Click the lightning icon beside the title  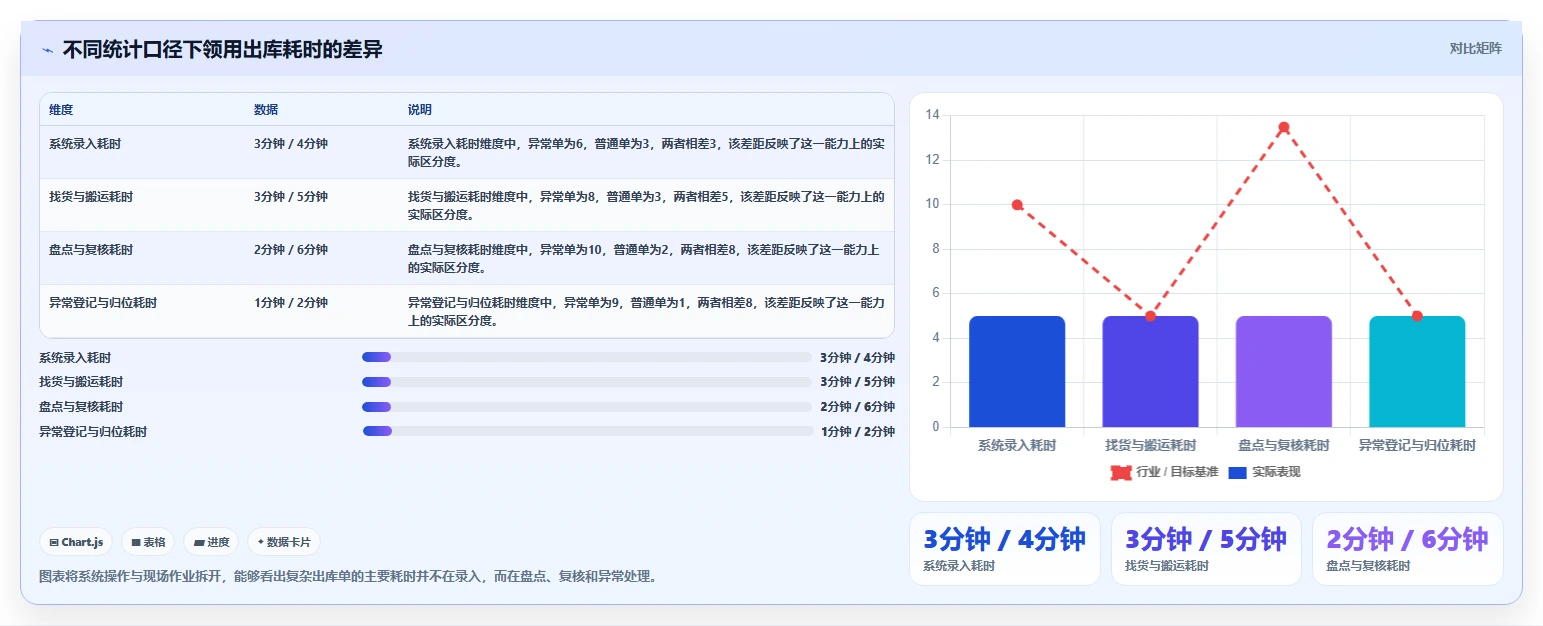[x=47, y=50]
